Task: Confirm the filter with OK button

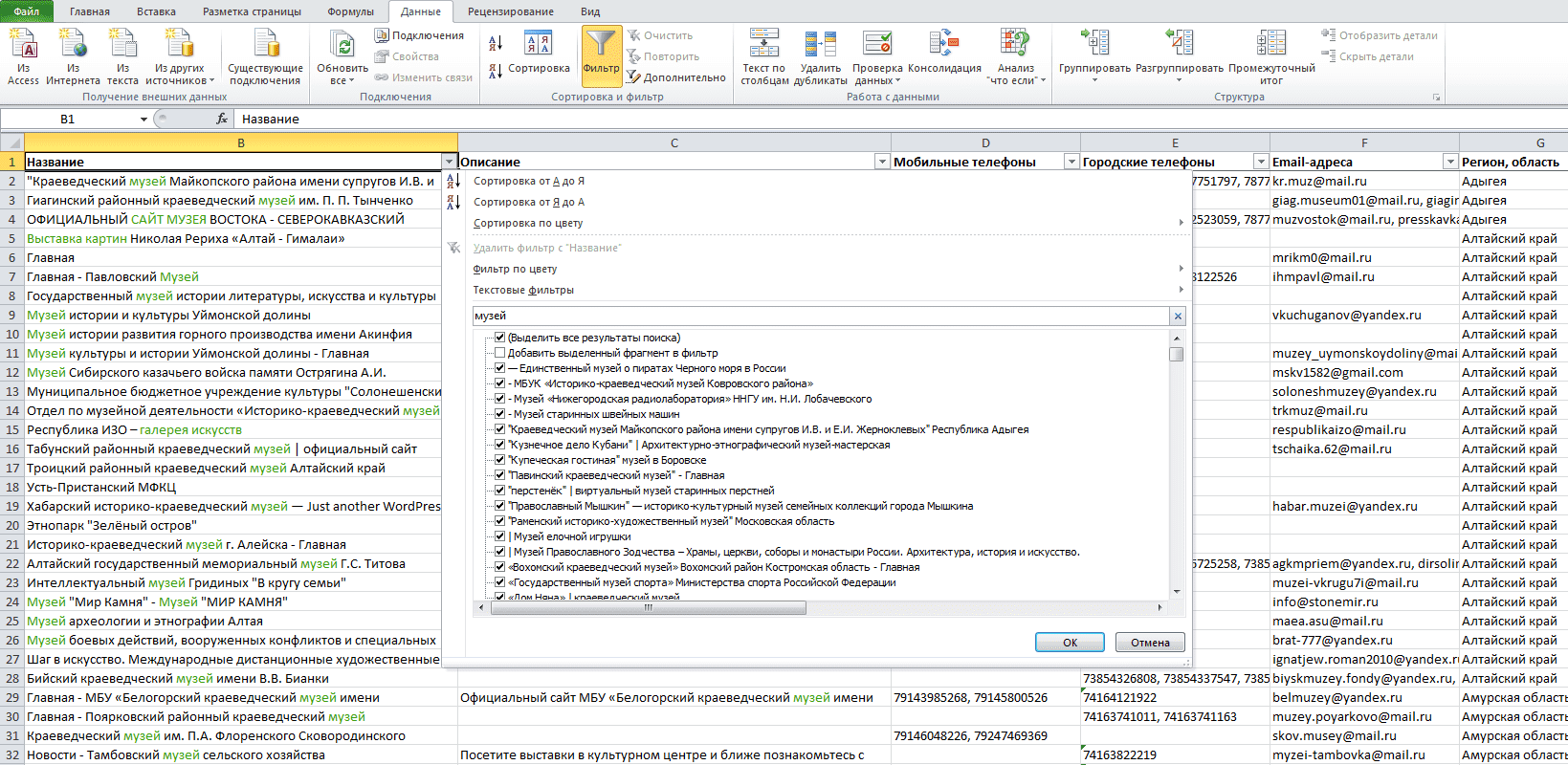Action: 1070,643
